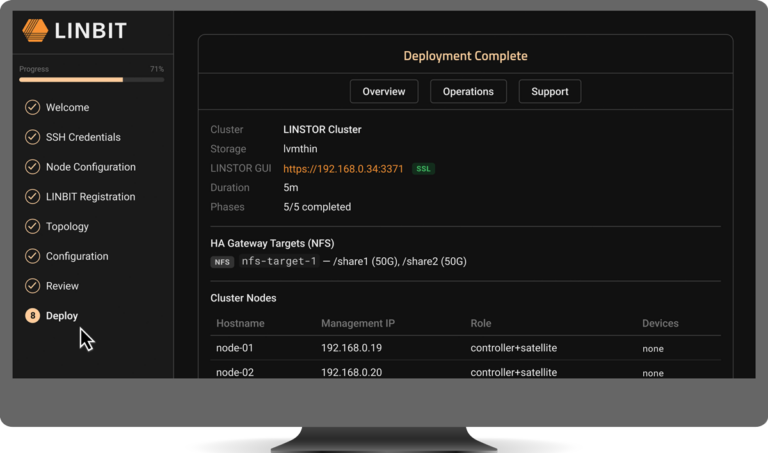Click the LINBIT Registration checkmark icon
768x453 pixels.
32,196
